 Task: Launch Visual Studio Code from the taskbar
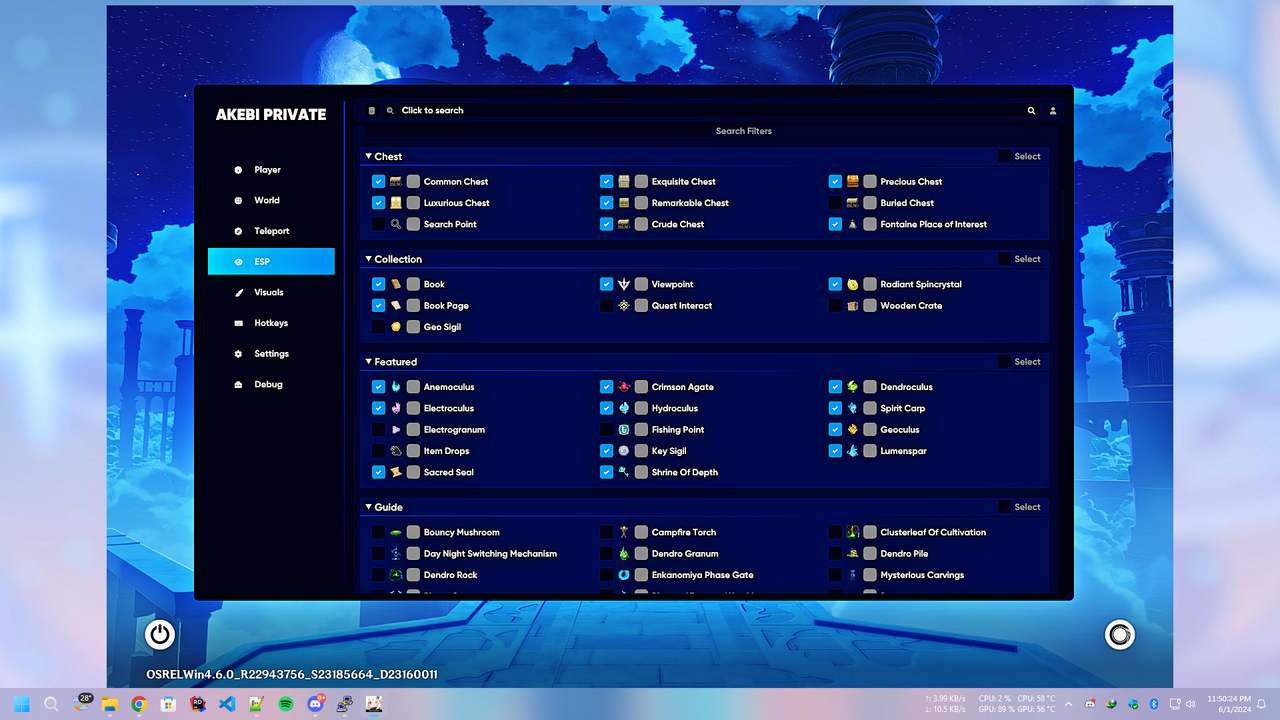point(227,704)
